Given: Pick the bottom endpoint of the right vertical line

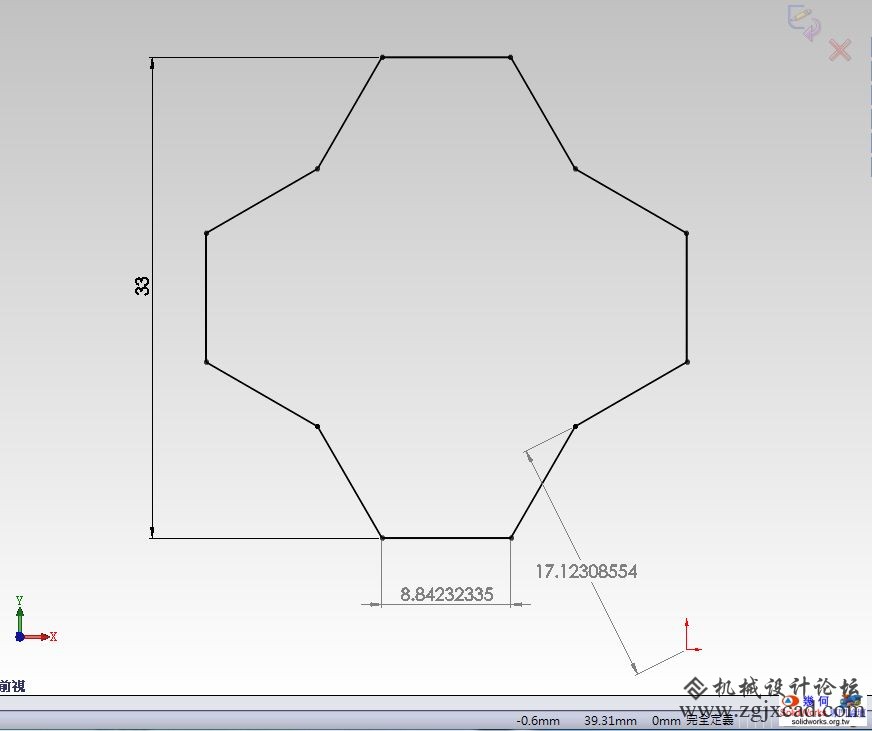Looking at the screenshot, I should [x=687, y=362].
